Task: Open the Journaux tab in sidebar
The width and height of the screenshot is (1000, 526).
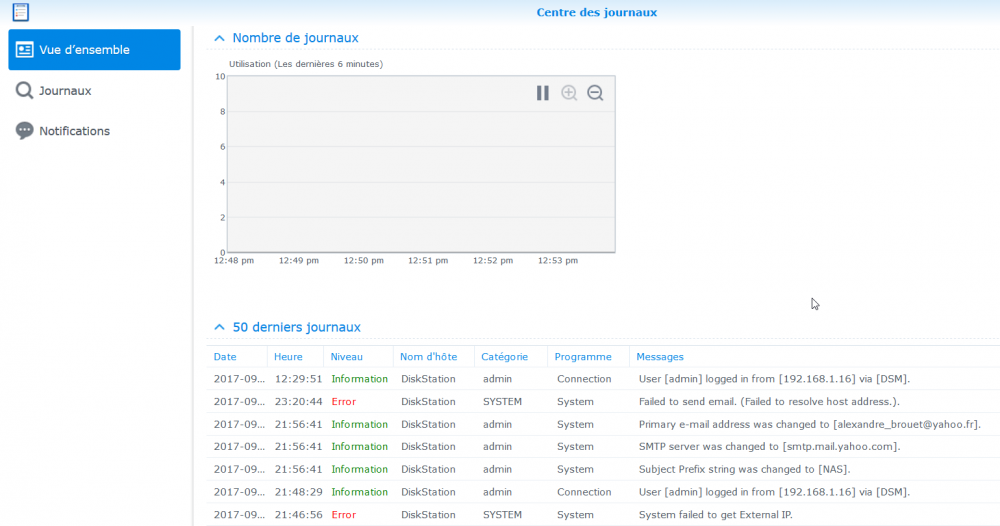Action: click(65, 91)
